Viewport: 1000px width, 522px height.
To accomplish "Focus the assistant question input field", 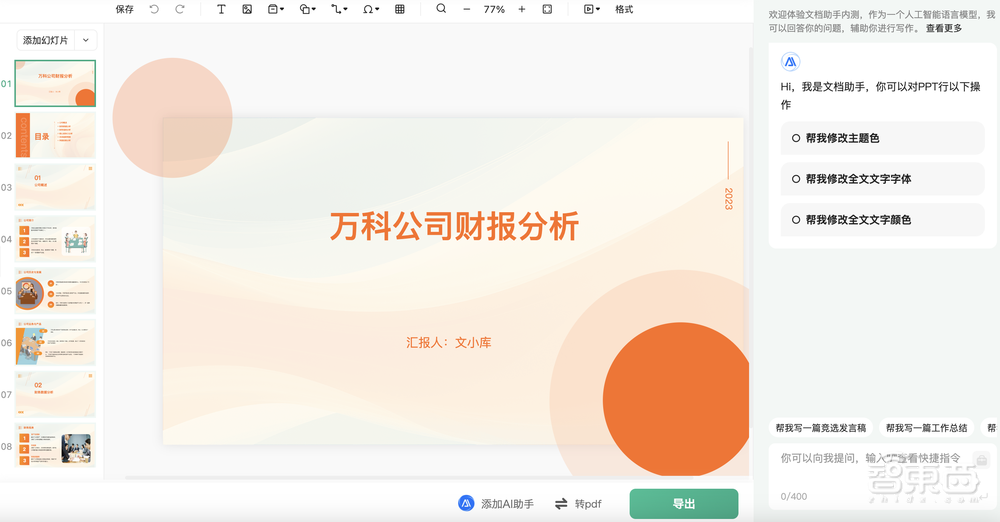I will pyautogui.click(x=883, y=476).
